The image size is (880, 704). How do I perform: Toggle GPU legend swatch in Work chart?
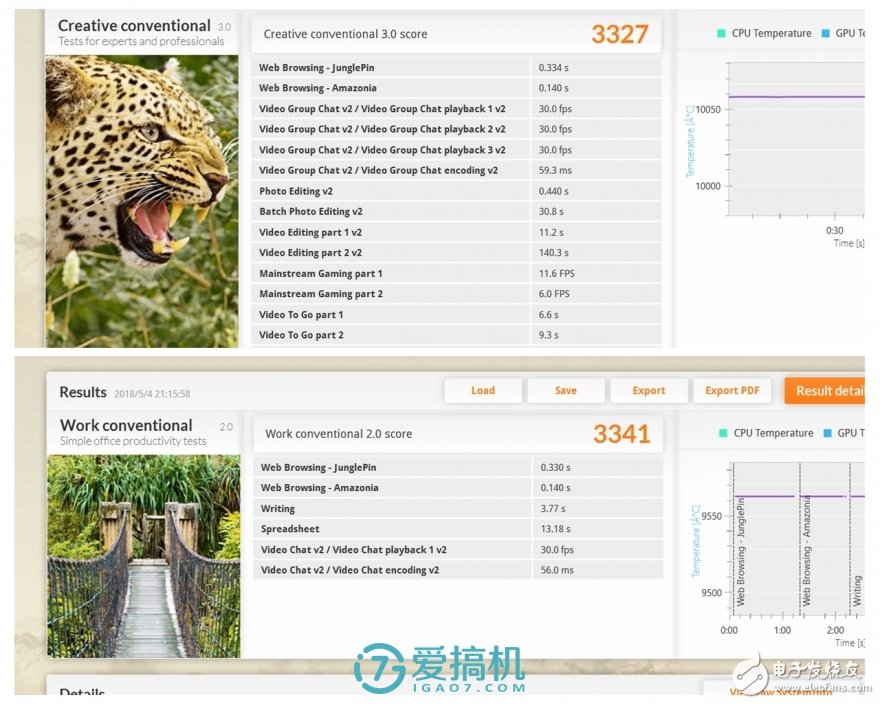click(825, 433)
